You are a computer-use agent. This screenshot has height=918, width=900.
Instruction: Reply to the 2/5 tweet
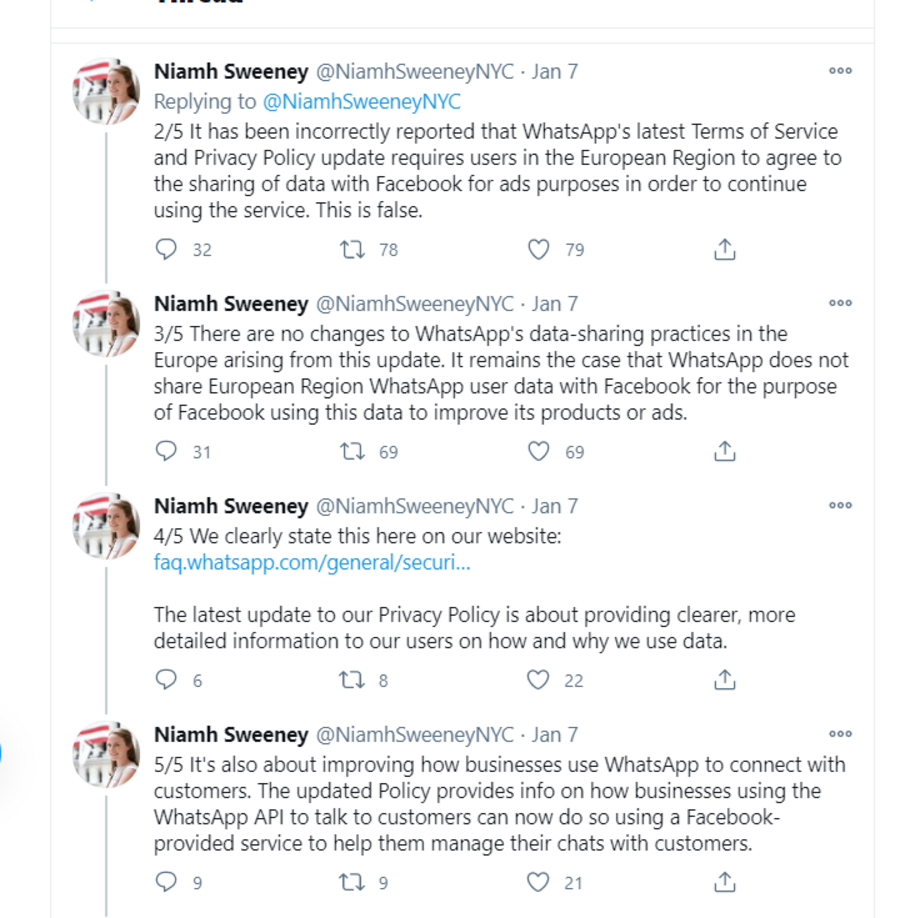166,249
